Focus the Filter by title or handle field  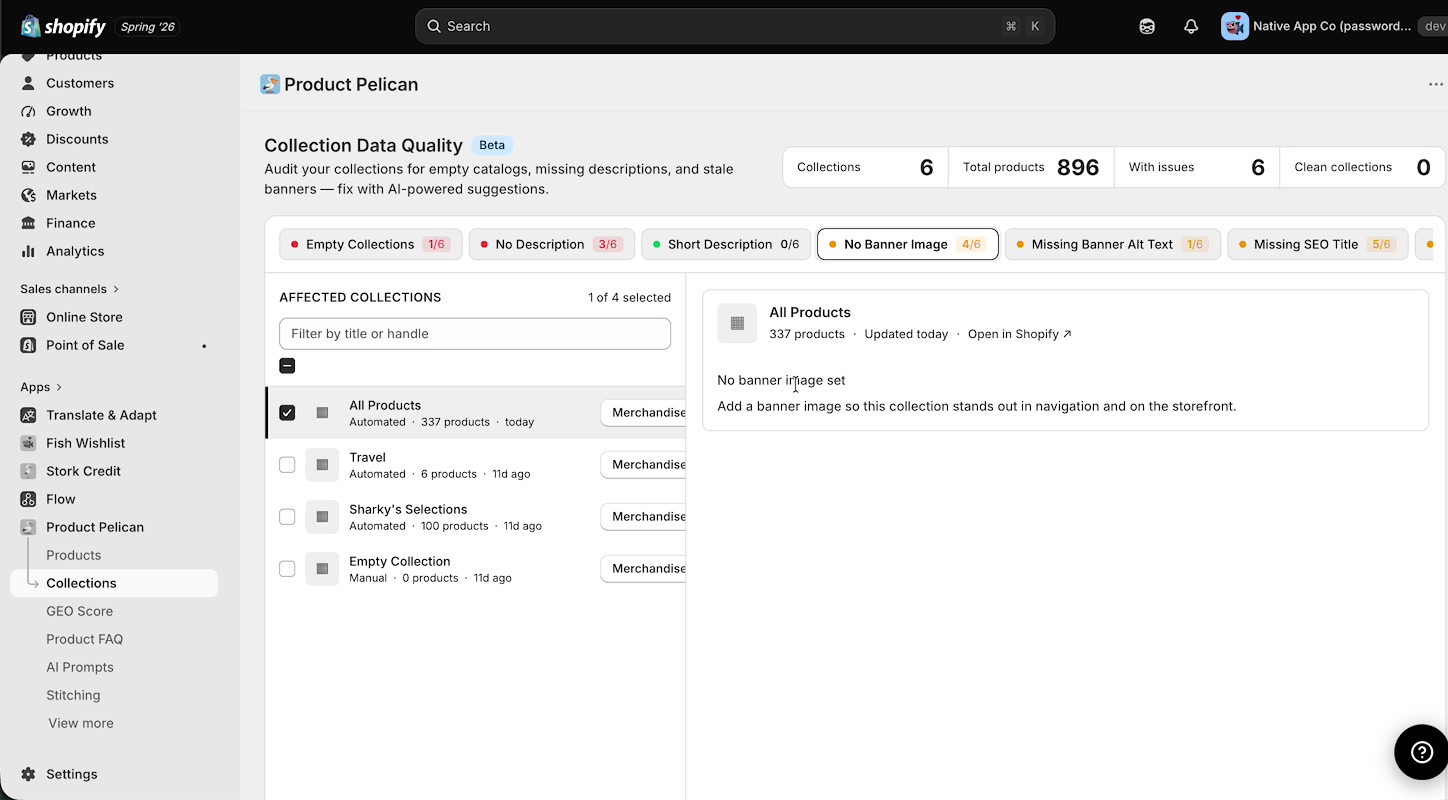coord(475,334)
